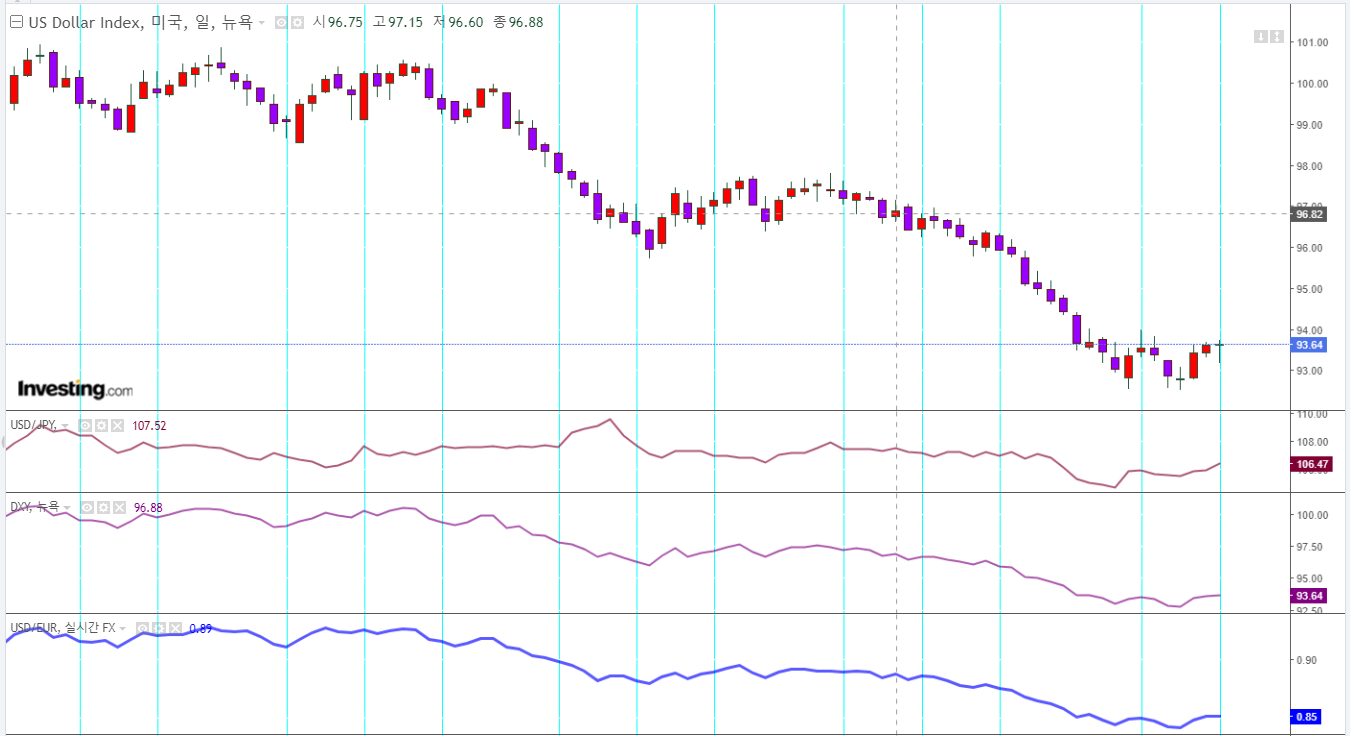
Task: Open the USD/EUR 실시간 FX dropdown arrow
Action: click(x=123, y=629)
